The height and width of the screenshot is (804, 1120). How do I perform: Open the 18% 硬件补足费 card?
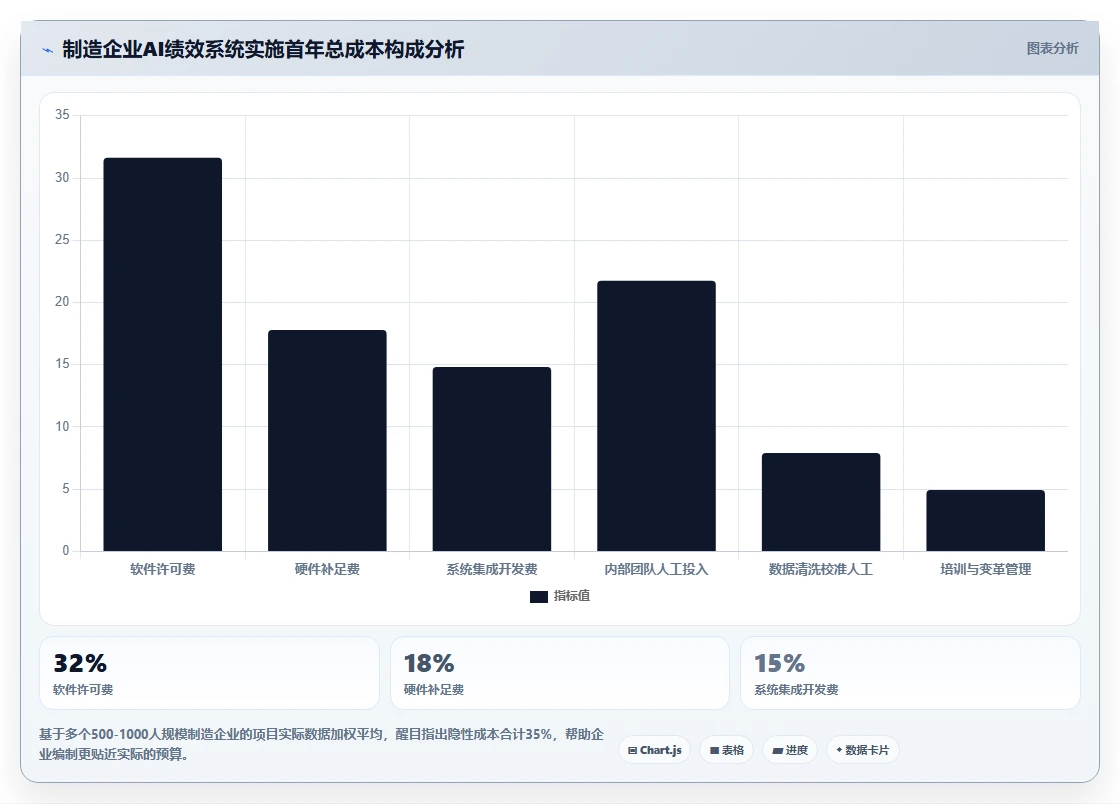pyautogui.click(x=560, y=673)
